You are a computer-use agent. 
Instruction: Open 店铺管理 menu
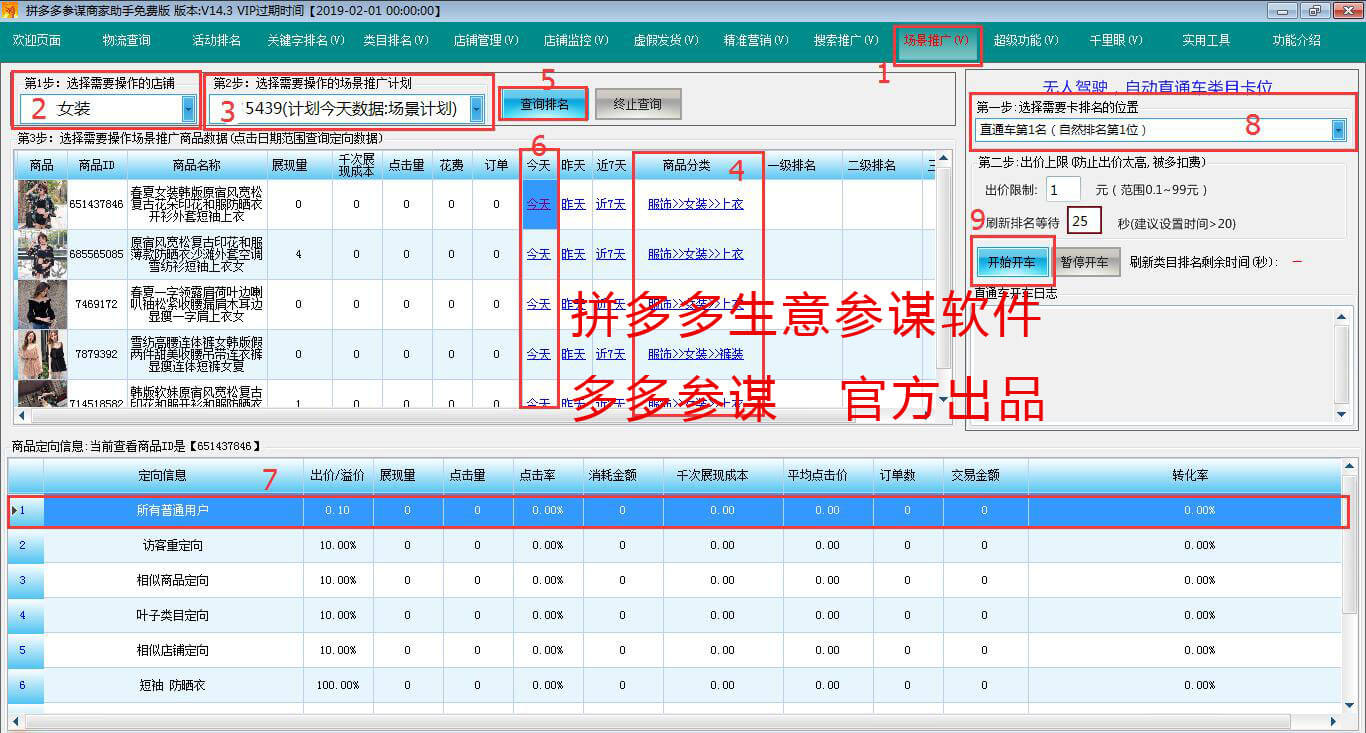click(x=486, y=41)
